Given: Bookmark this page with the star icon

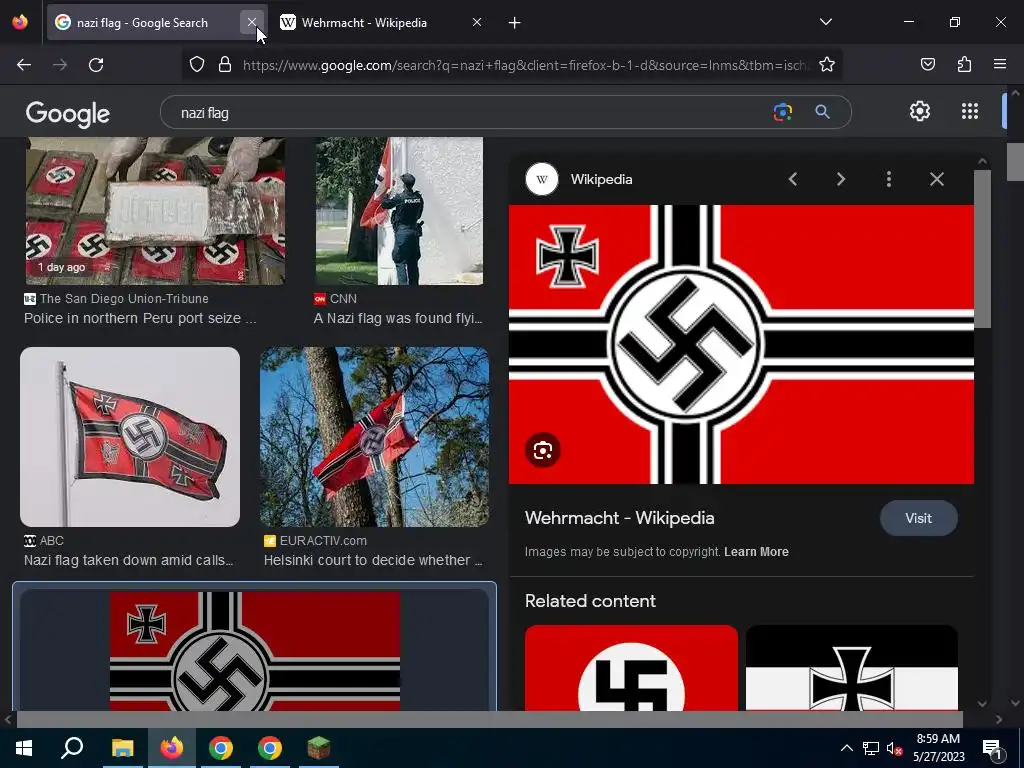Looking at the screenshot, I should tap(827, 64).
